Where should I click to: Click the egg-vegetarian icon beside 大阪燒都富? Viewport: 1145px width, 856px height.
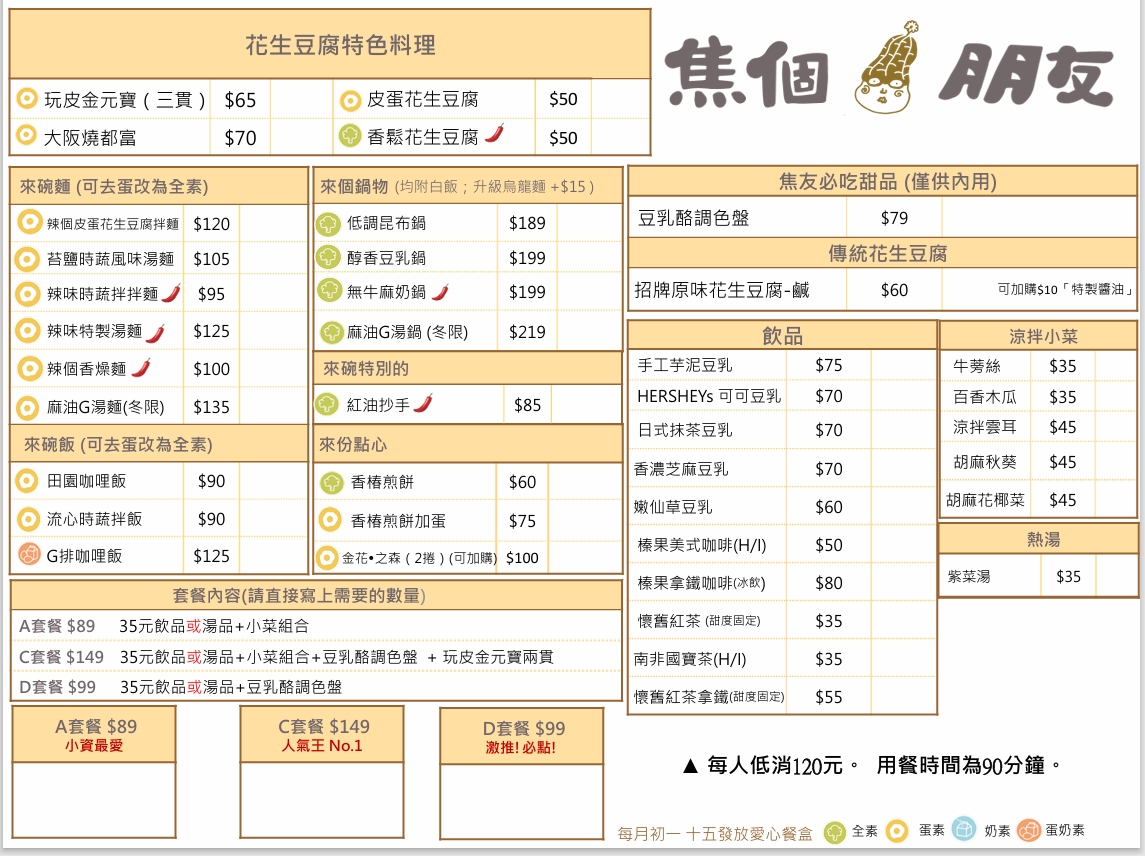[26, 135]
